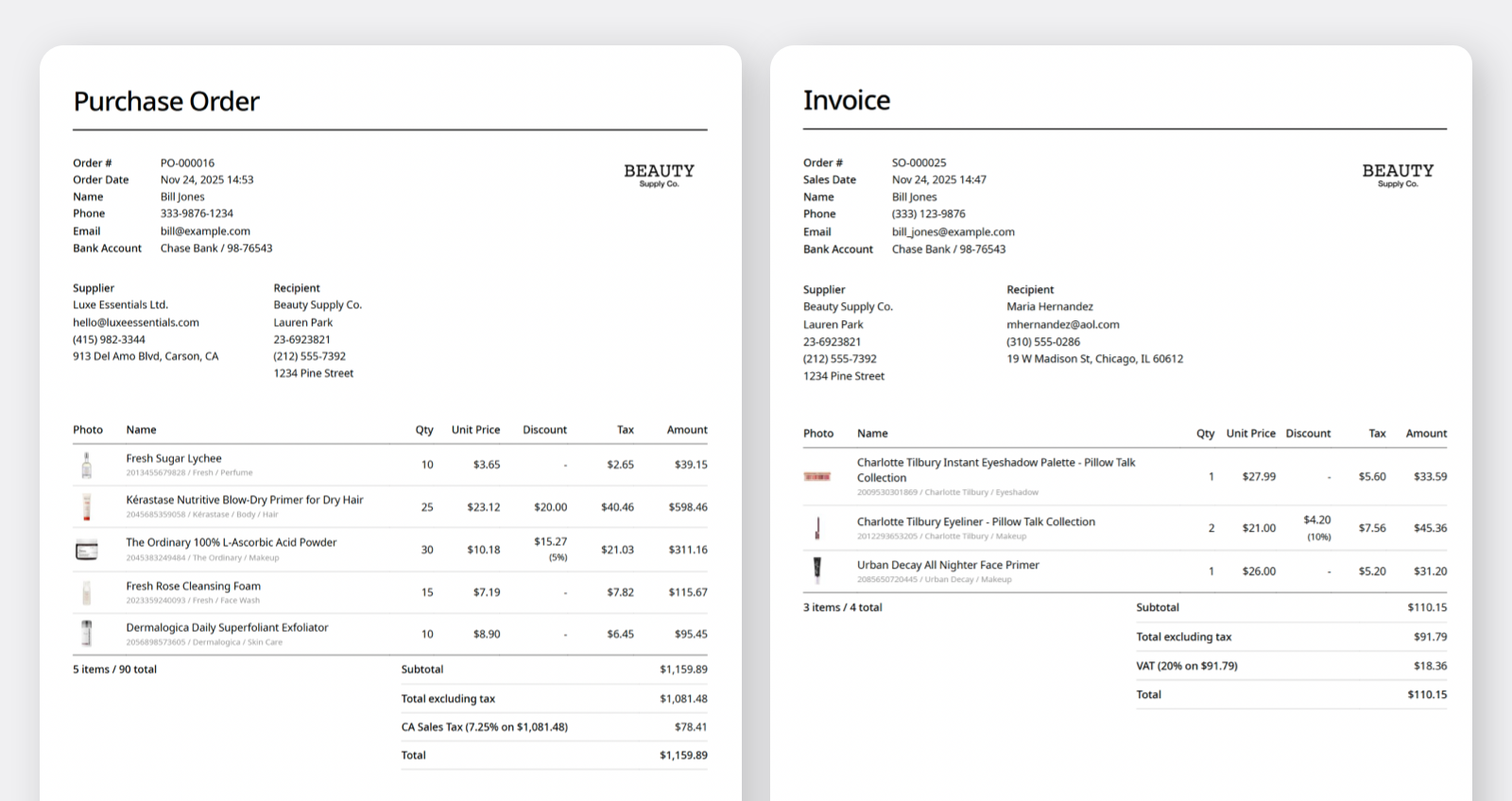
Task: Click the VAT (20% on $91.79) row label
Action: click(x=1186, y=665)
